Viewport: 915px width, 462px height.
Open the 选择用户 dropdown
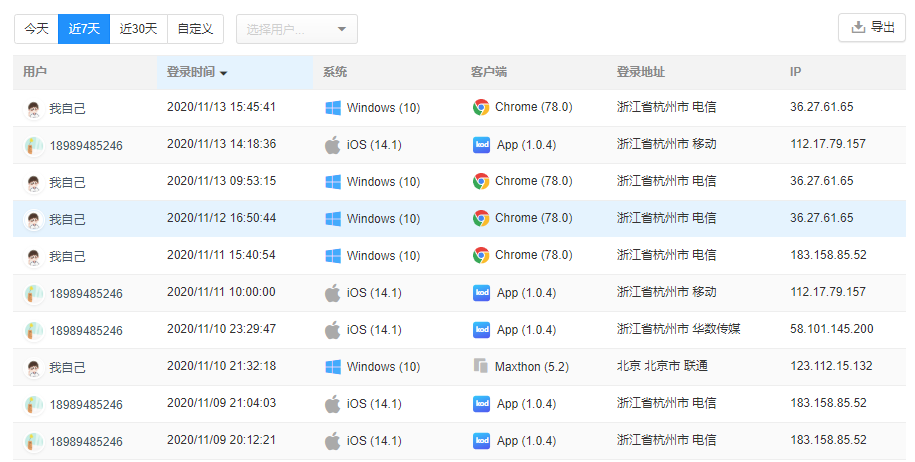coord(296,29)
